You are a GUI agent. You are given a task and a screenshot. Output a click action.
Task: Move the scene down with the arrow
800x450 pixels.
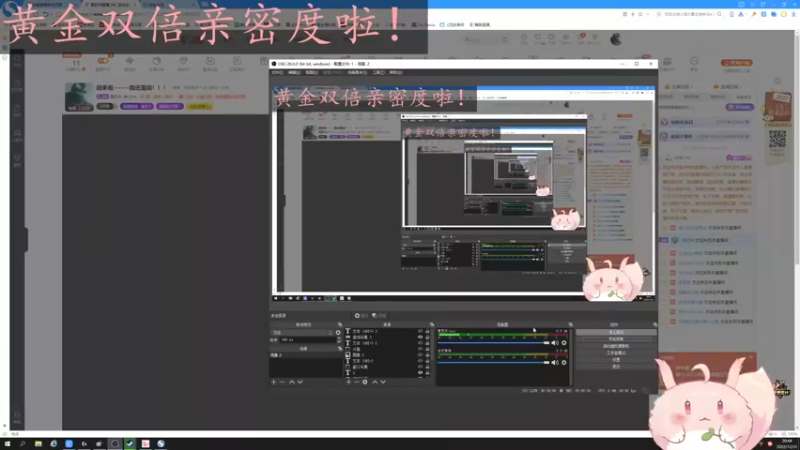(x=300, y=382)
